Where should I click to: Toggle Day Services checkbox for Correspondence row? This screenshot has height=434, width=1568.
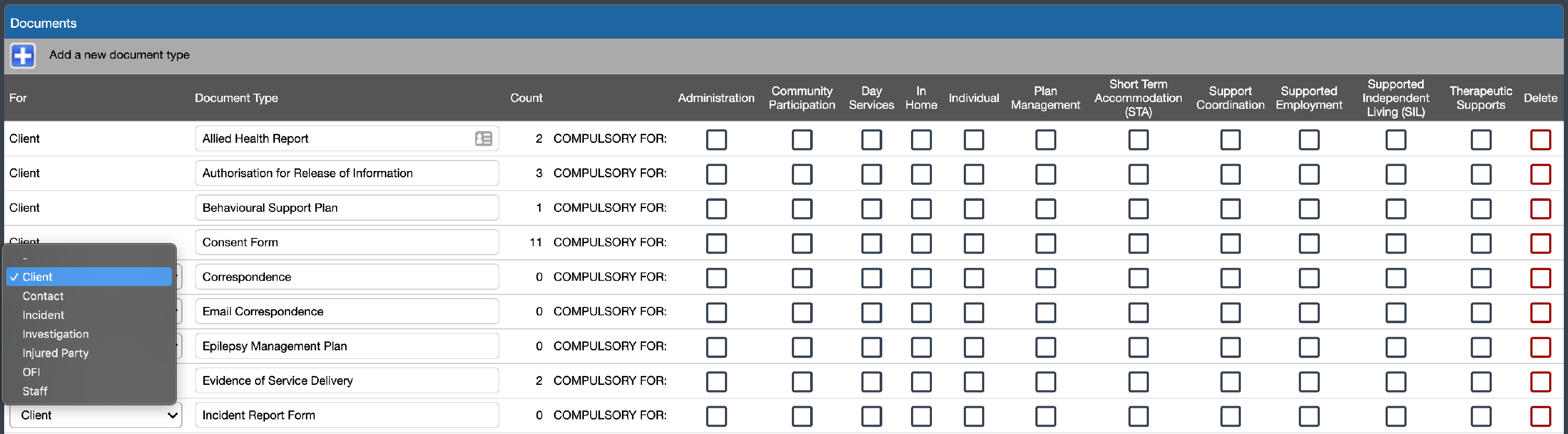click(871, 278)
